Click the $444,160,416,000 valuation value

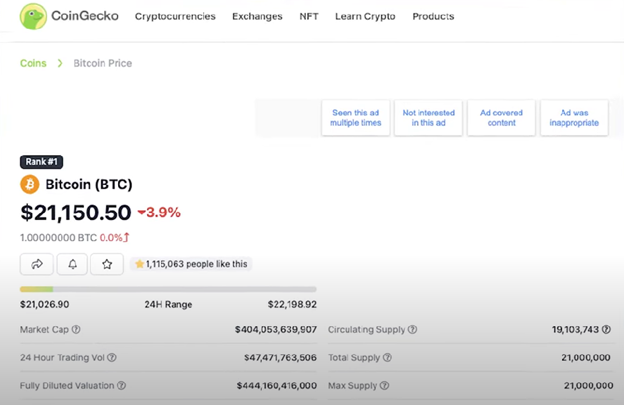277,385
